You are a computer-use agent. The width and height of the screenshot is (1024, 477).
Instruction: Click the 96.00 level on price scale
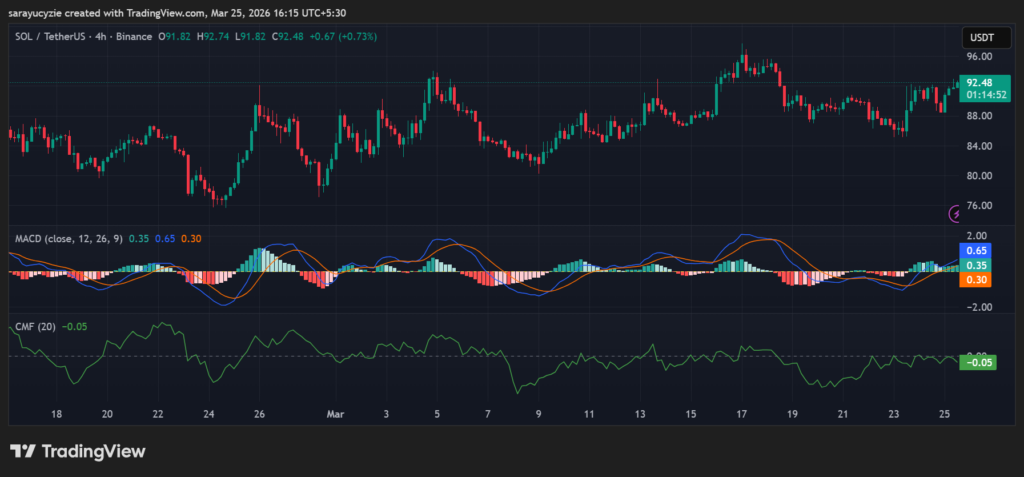pyautogui.click(x=979, y=57)
